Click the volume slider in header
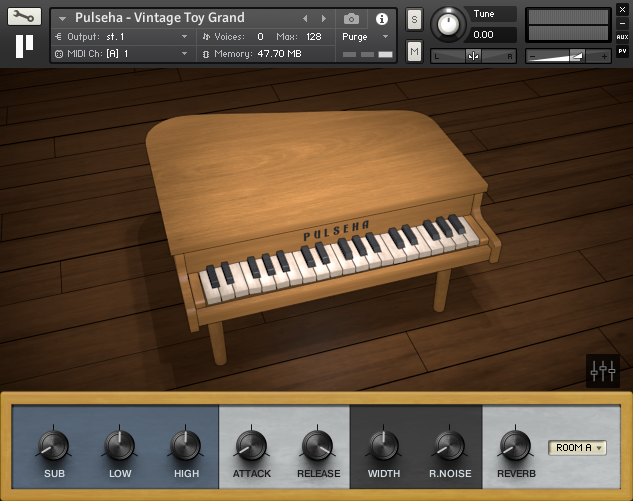The height and width of the screenshot is (501, 633). pyautogui.click(x=568, y=56)
